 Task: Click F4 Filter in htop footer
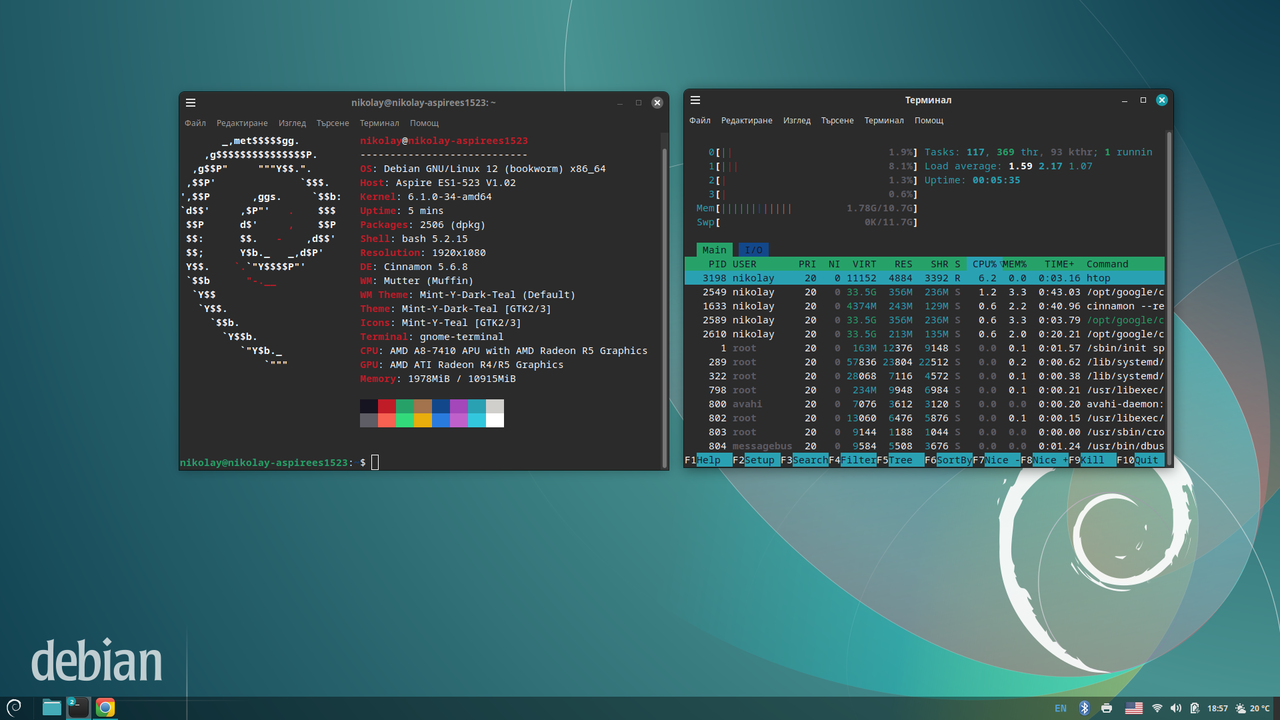click(x=852, y=460)
